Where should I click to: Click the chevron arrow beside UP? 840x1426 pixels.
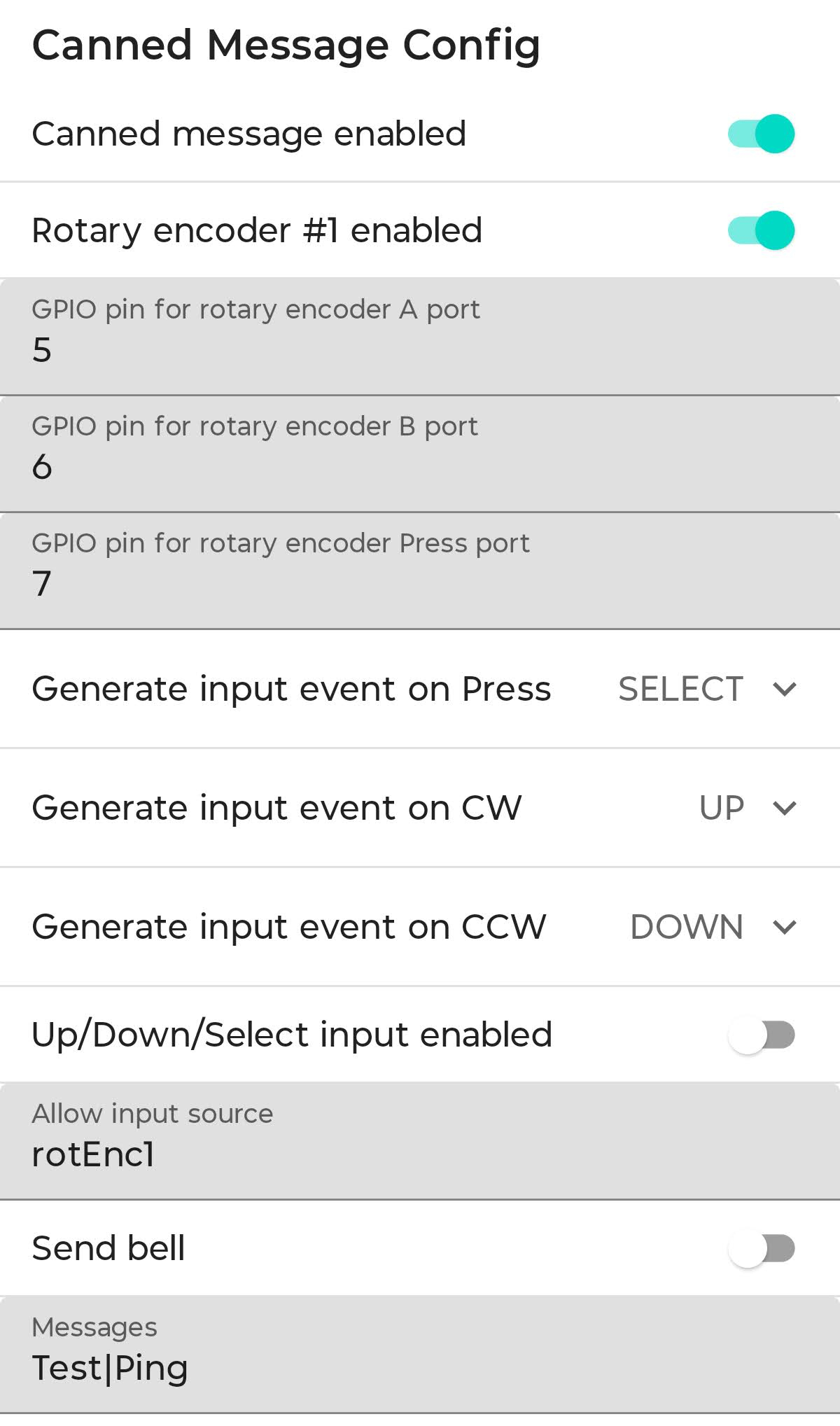click(x=785, y=809)
